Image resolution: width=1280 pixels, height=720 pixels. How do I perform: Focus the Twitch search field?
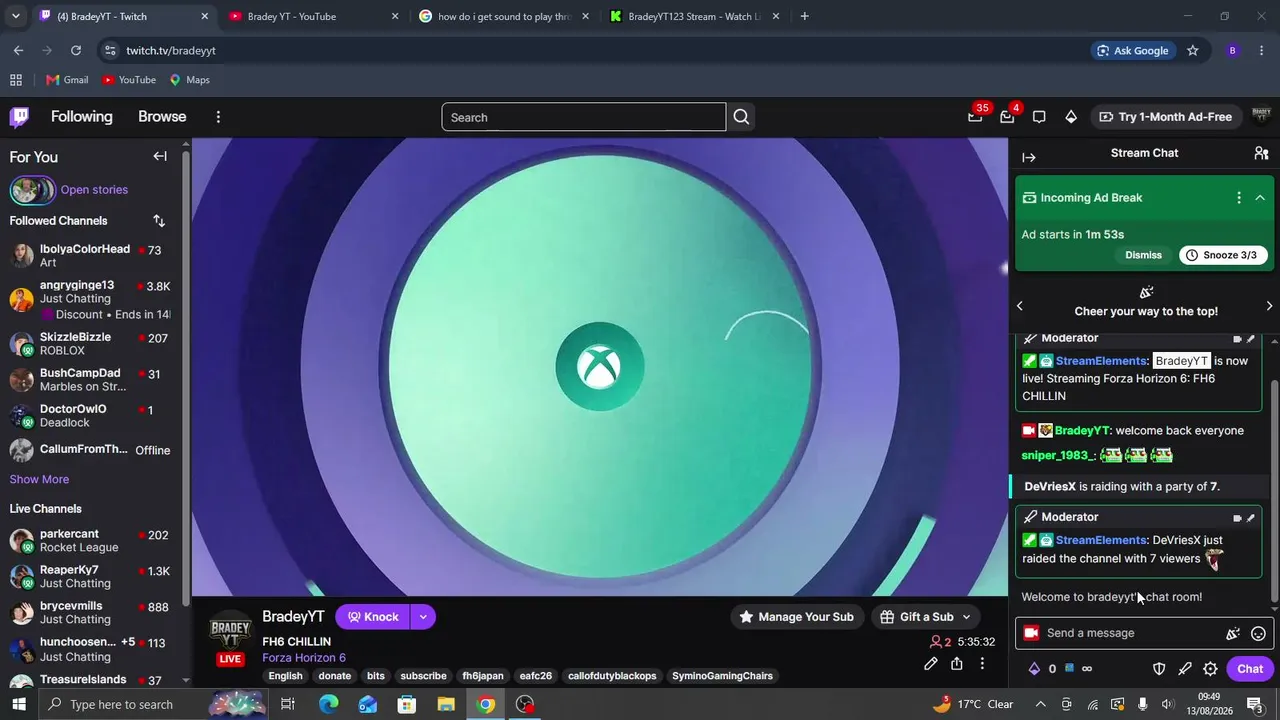coord(584,117)
